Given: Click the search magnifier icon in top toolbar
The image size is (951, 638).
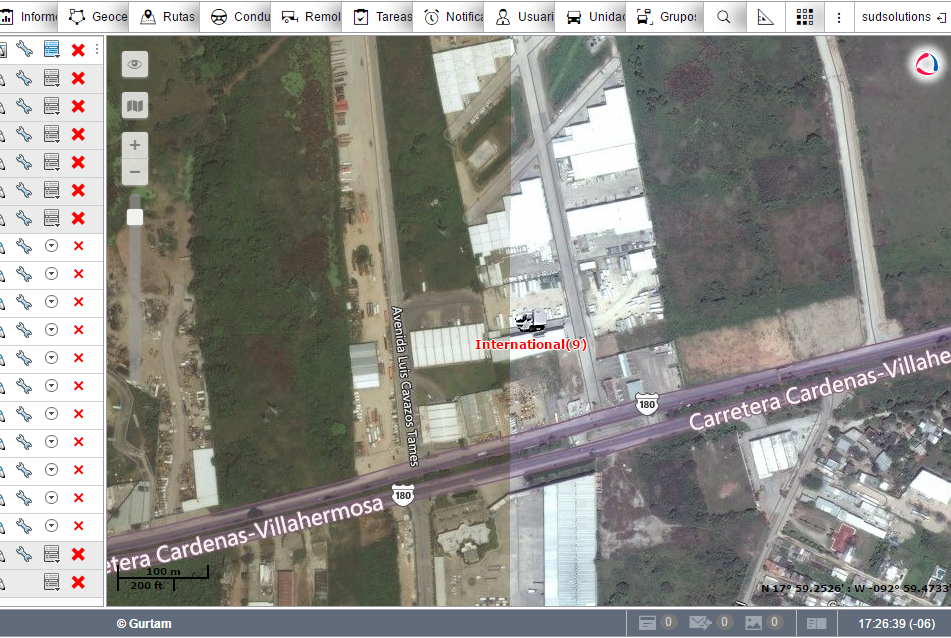Looking at the screenshot, I should [x=724, y=17].
